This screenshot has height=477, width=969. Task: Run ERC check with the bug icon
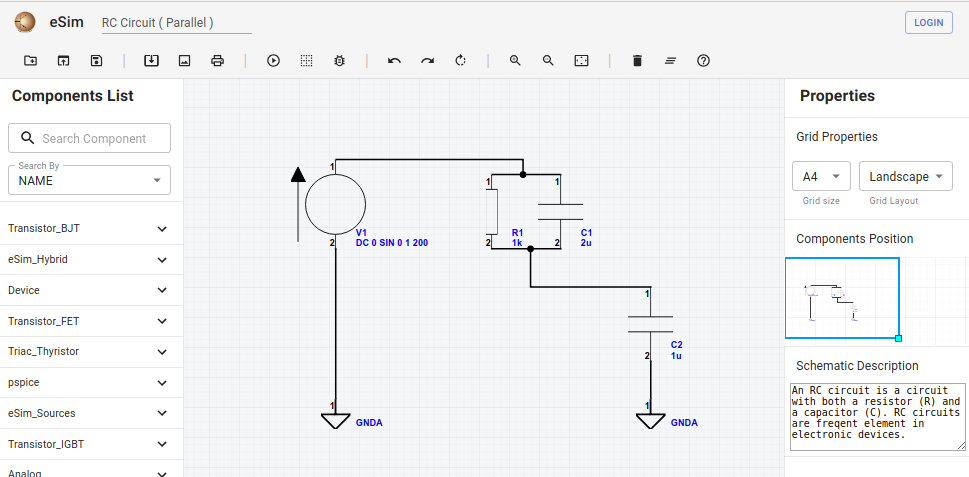[339, 61]
